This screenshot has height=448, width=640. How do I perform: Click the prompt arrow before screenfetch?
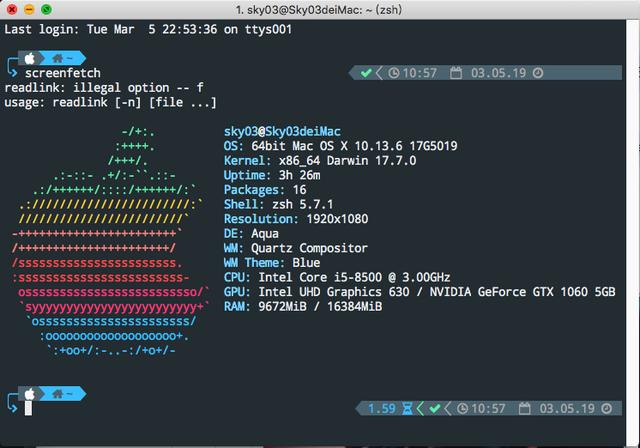pyautogui.click(x=13, y=73)
